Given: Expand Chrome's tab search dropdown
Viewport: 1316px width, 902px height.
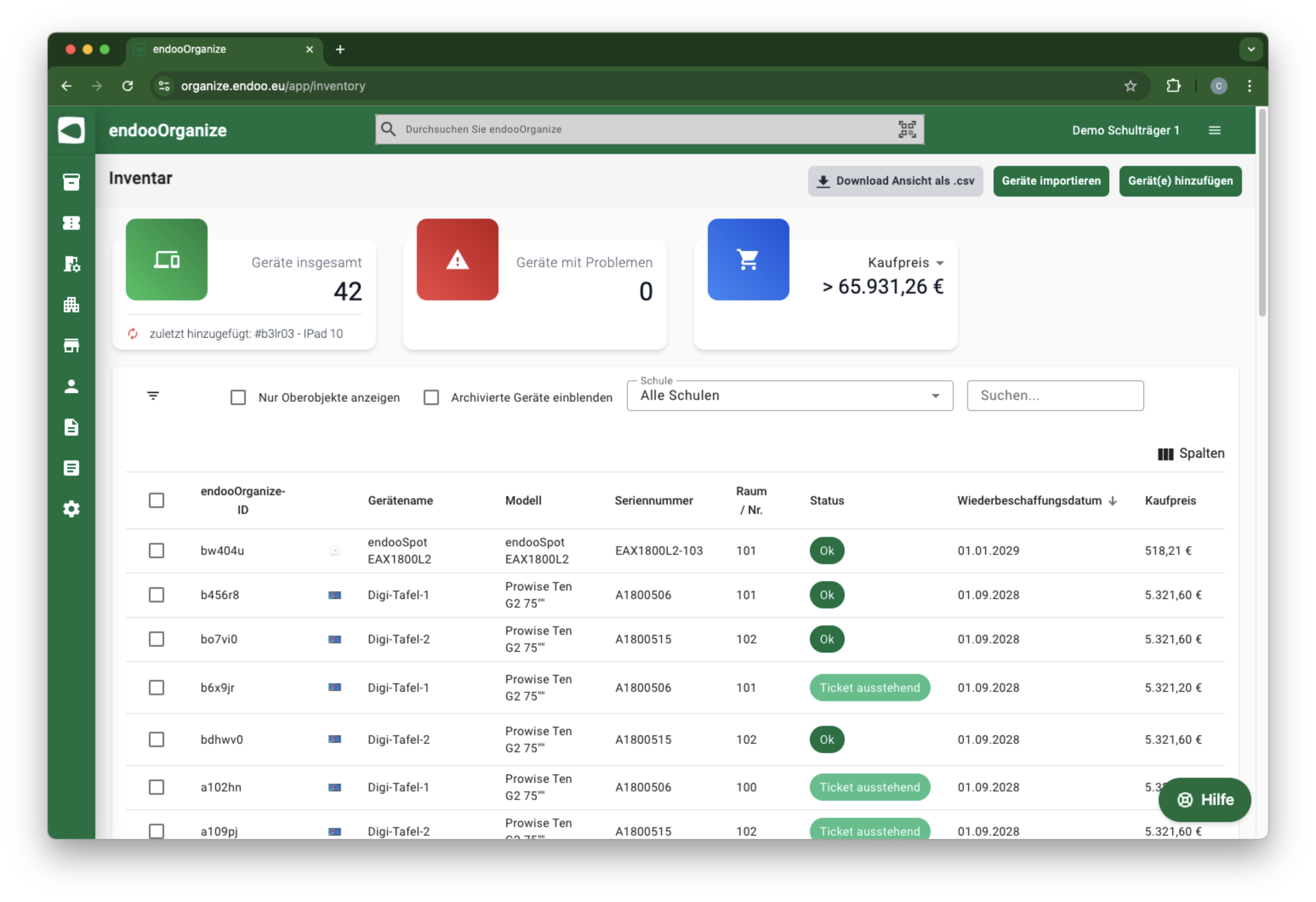Looking at the screenshot, I should tap(1251, 49).
